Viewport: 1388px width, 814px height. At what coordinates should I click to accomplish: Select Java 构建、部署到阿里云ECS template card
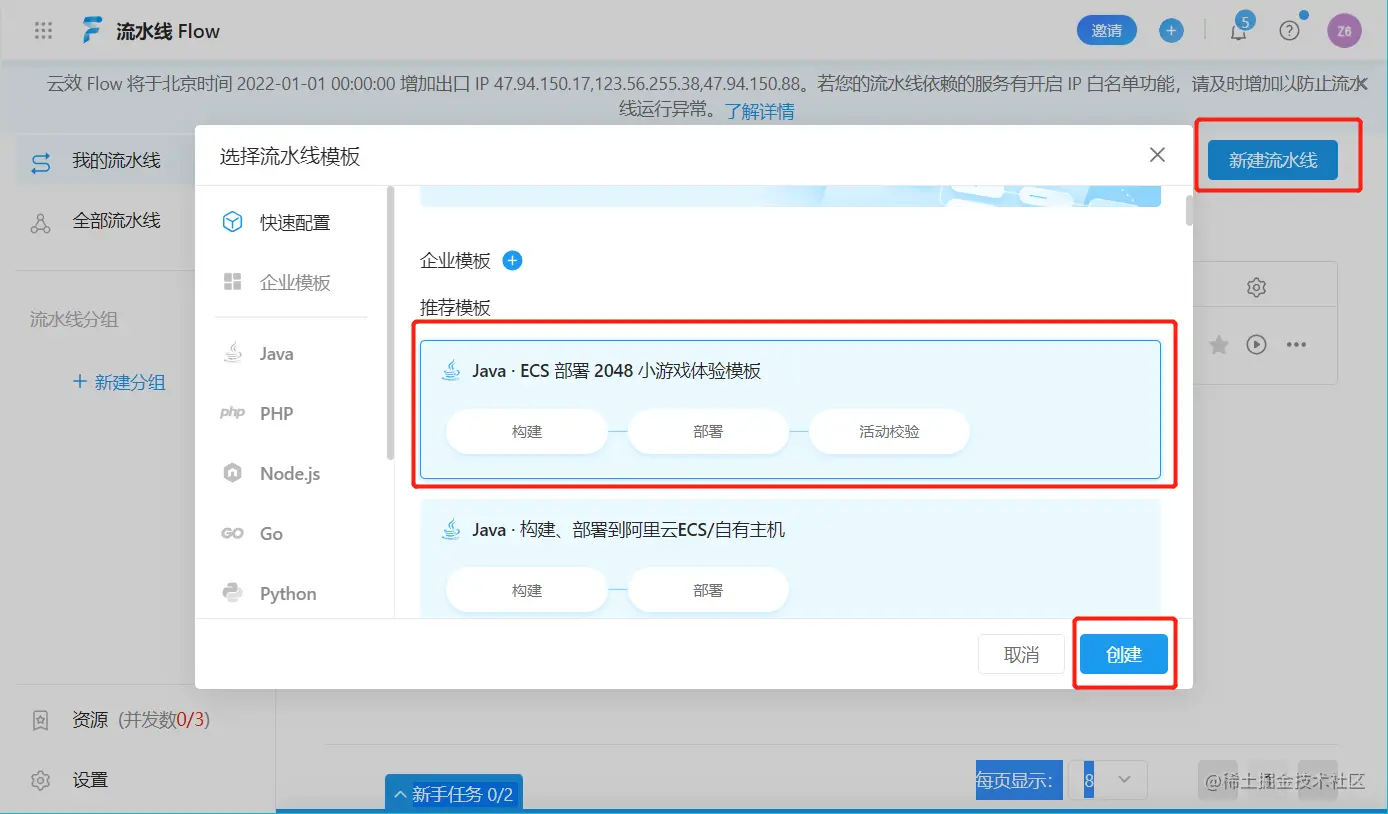pyautogui.click(x=790, y=558)
